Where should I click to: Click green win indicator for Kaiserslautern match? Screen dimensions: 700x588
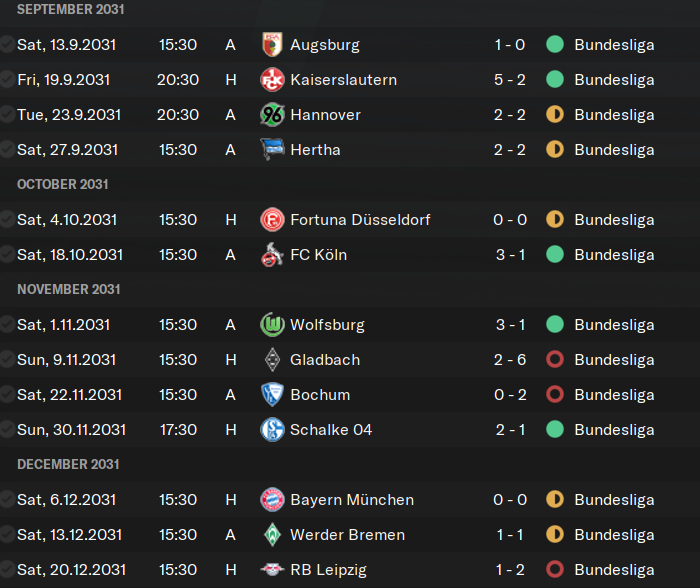[x=555, y=79]
